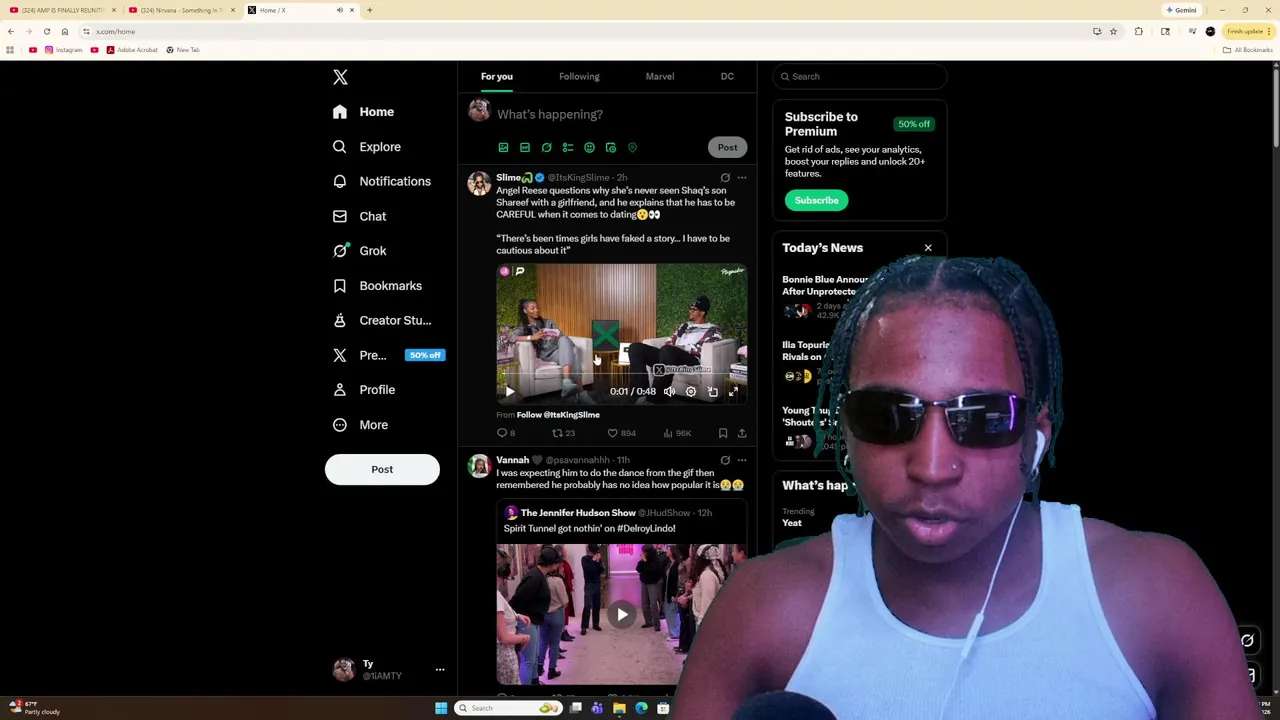Open Notifications in the sidebar
Viewport: 1280px width, 720px height.
click(x=382, y=181)
